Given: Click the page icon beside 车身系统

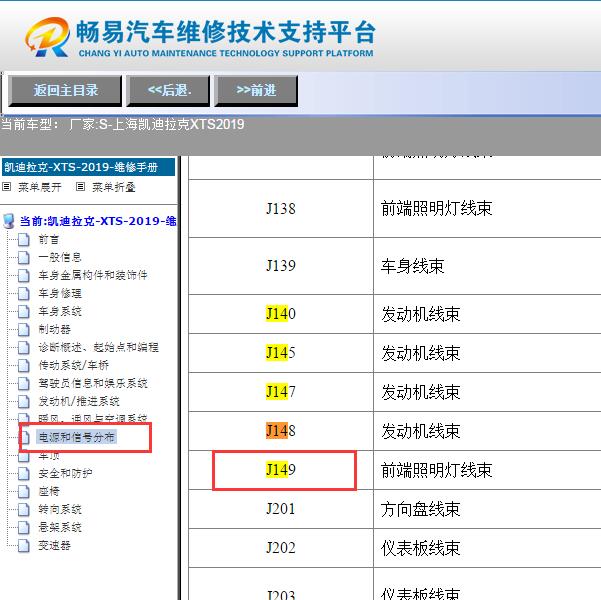Looking at the screenshot, I should coord(24,311).
